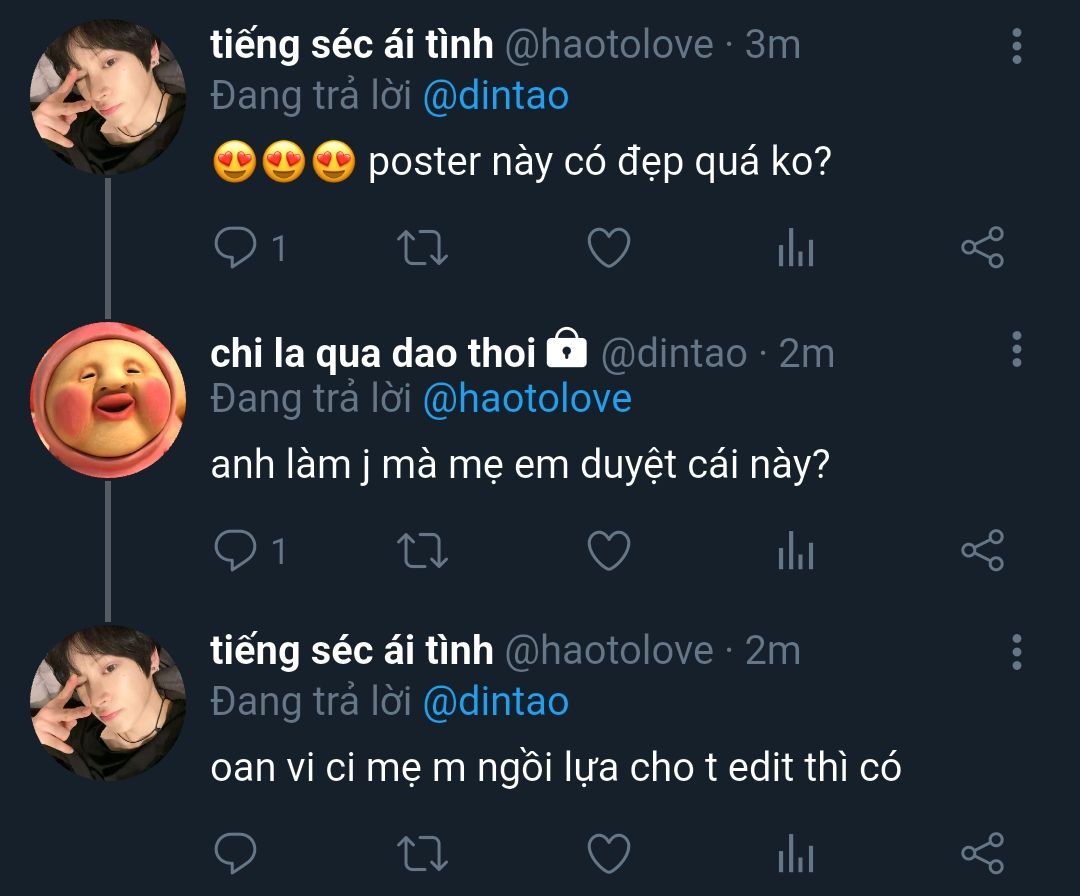1080x896 pixels.
Task: Reply to the "poster này" tweet
Action: 236,248
